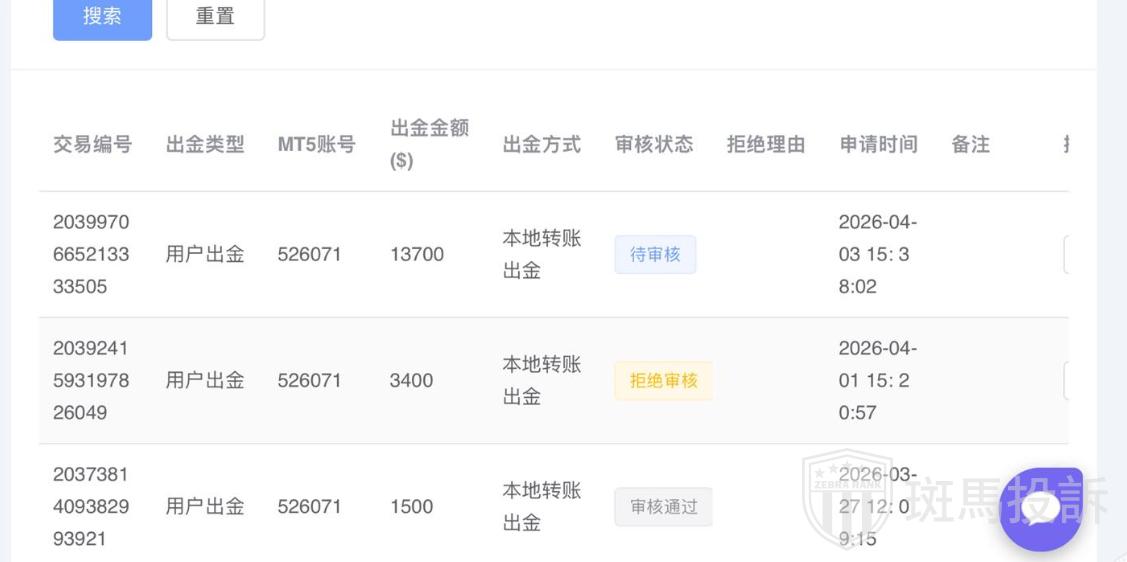Screen dimensions: 1127x562
Task: Click the 交易编号 column header
Action: [x=92, y=144]
